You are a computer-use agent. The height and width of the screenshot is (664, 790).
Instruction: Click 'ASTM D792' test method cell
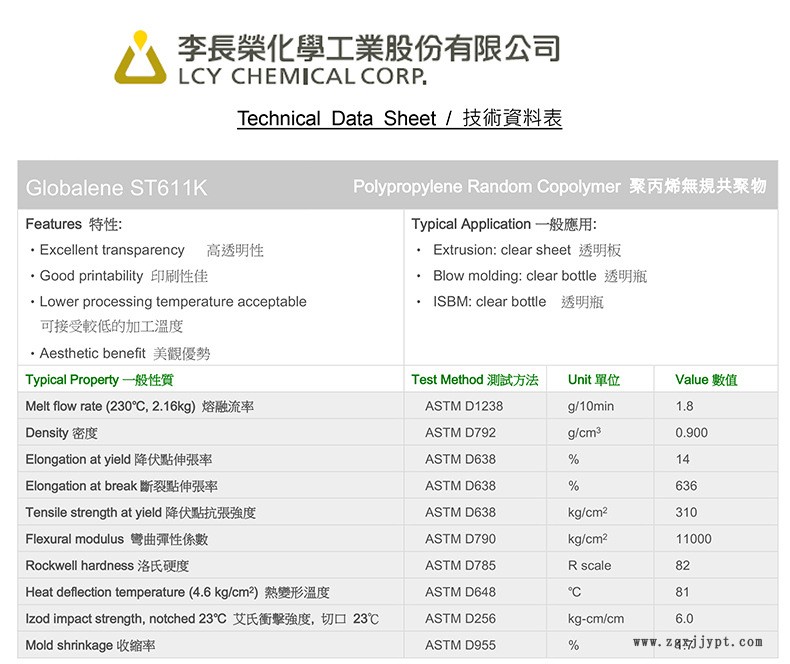point(460,433)
